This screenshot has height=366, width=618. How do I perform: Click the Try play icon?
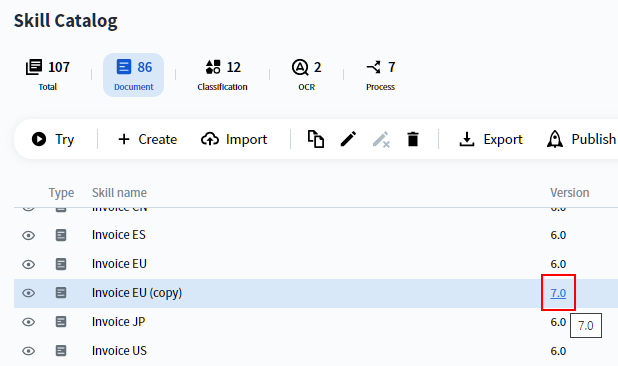coord(39,139)
